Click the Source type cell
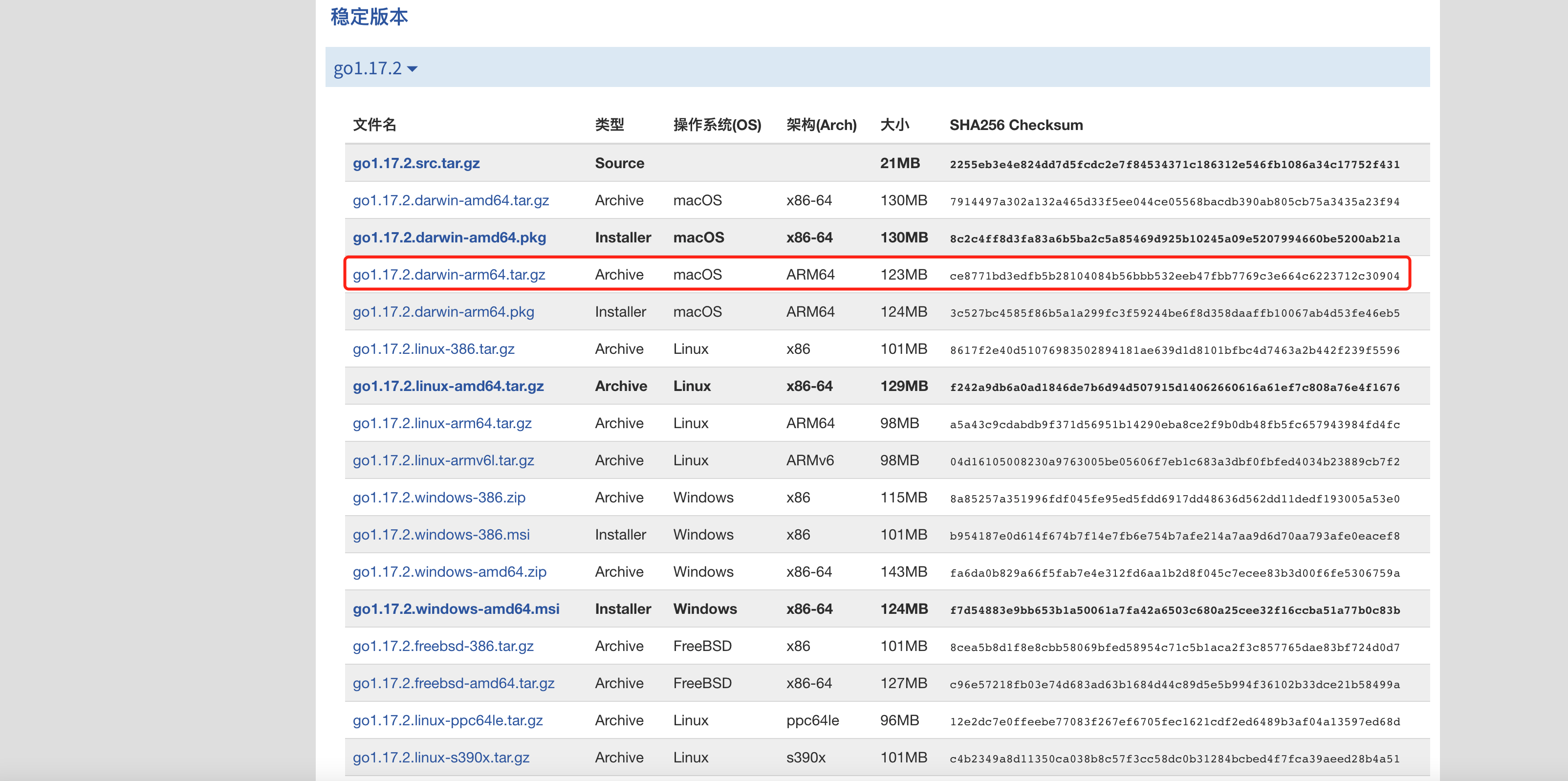 tap(619, 163)
